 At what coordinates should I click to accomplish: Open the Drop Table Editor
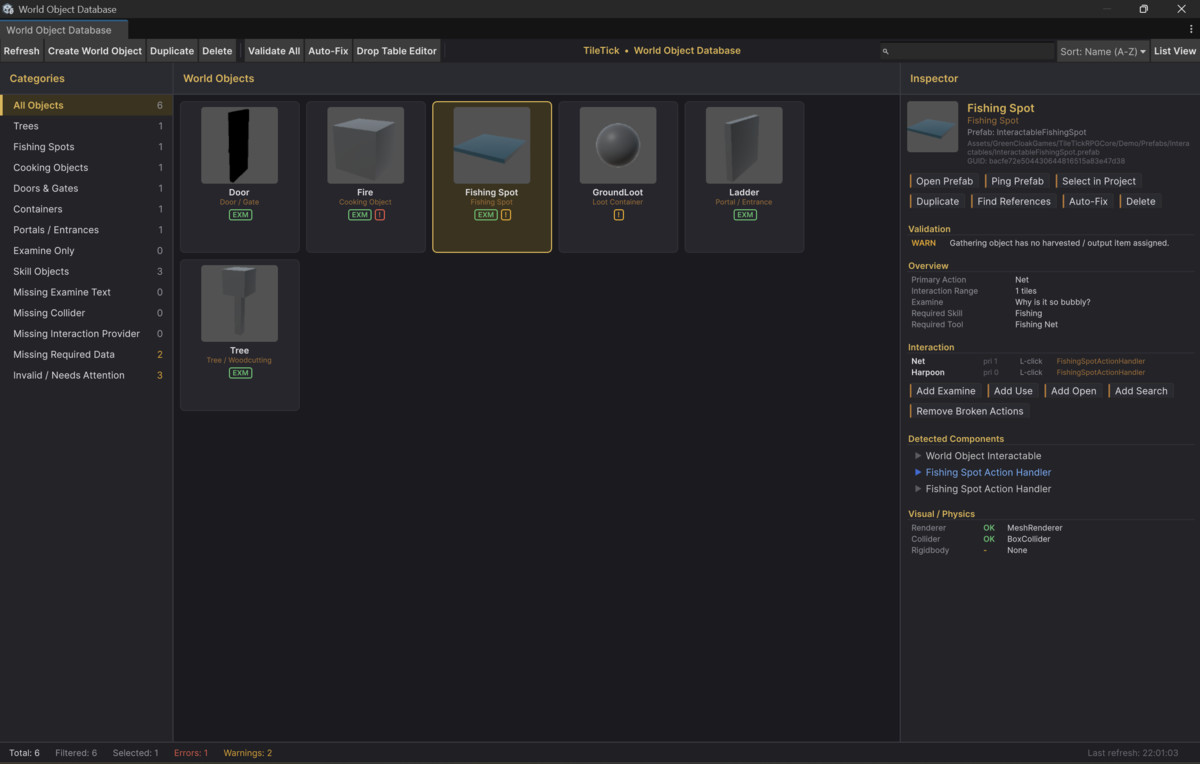pyautogui.click(x=397, y=51)
